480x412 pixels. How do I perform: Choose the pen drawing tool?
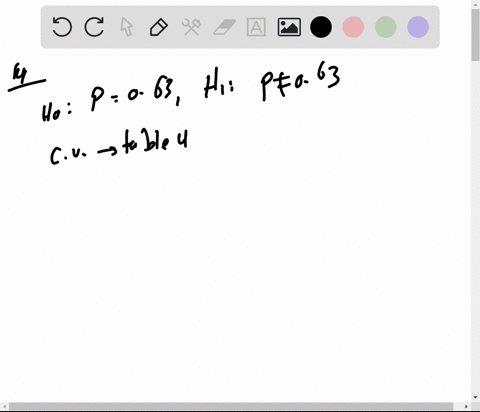[159, 27]
